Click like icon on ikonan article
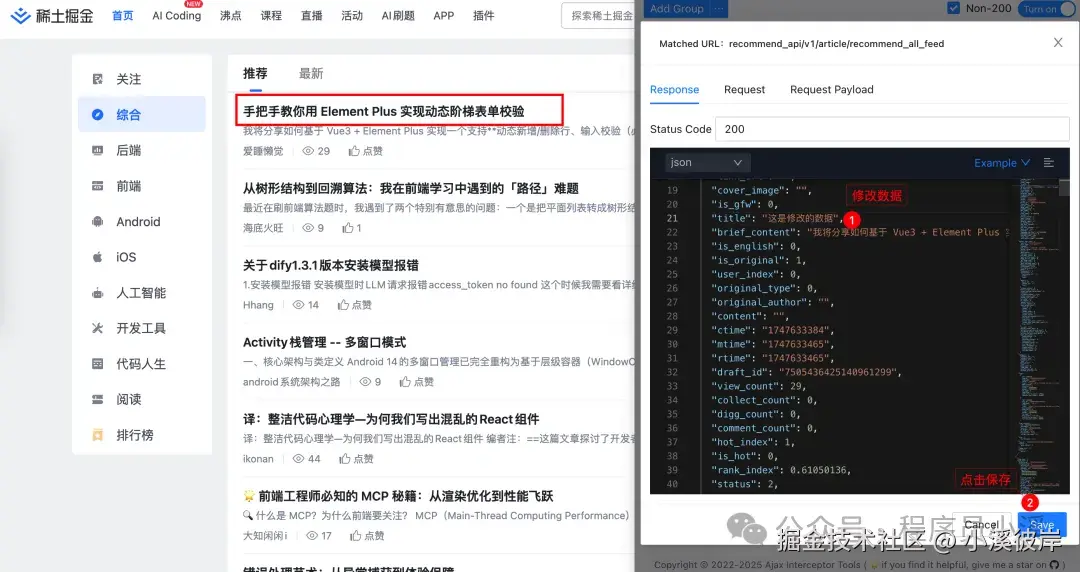Image resolution: width=1080 pixels, height=572 pixels. click(344, 459)
